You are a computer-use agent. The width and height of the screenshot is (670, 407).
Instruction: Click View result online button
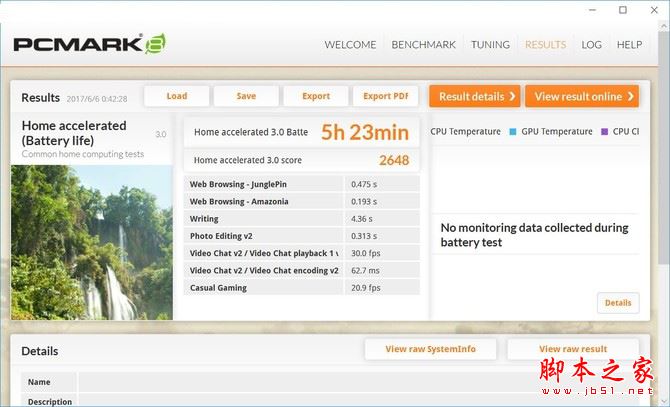click(582, 96)
